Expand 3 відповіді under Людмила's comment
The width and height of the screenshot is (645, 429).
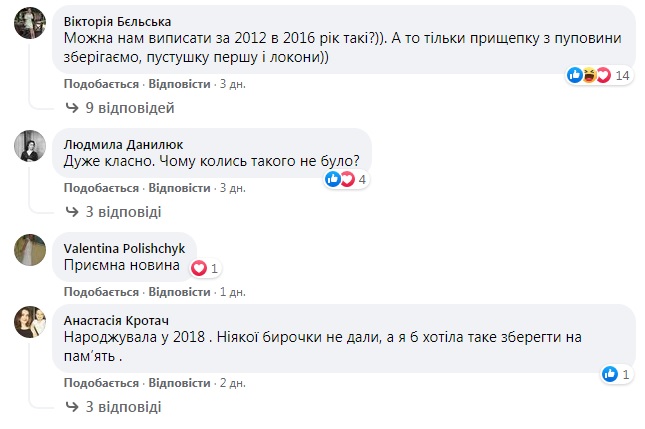pos(117,212)
